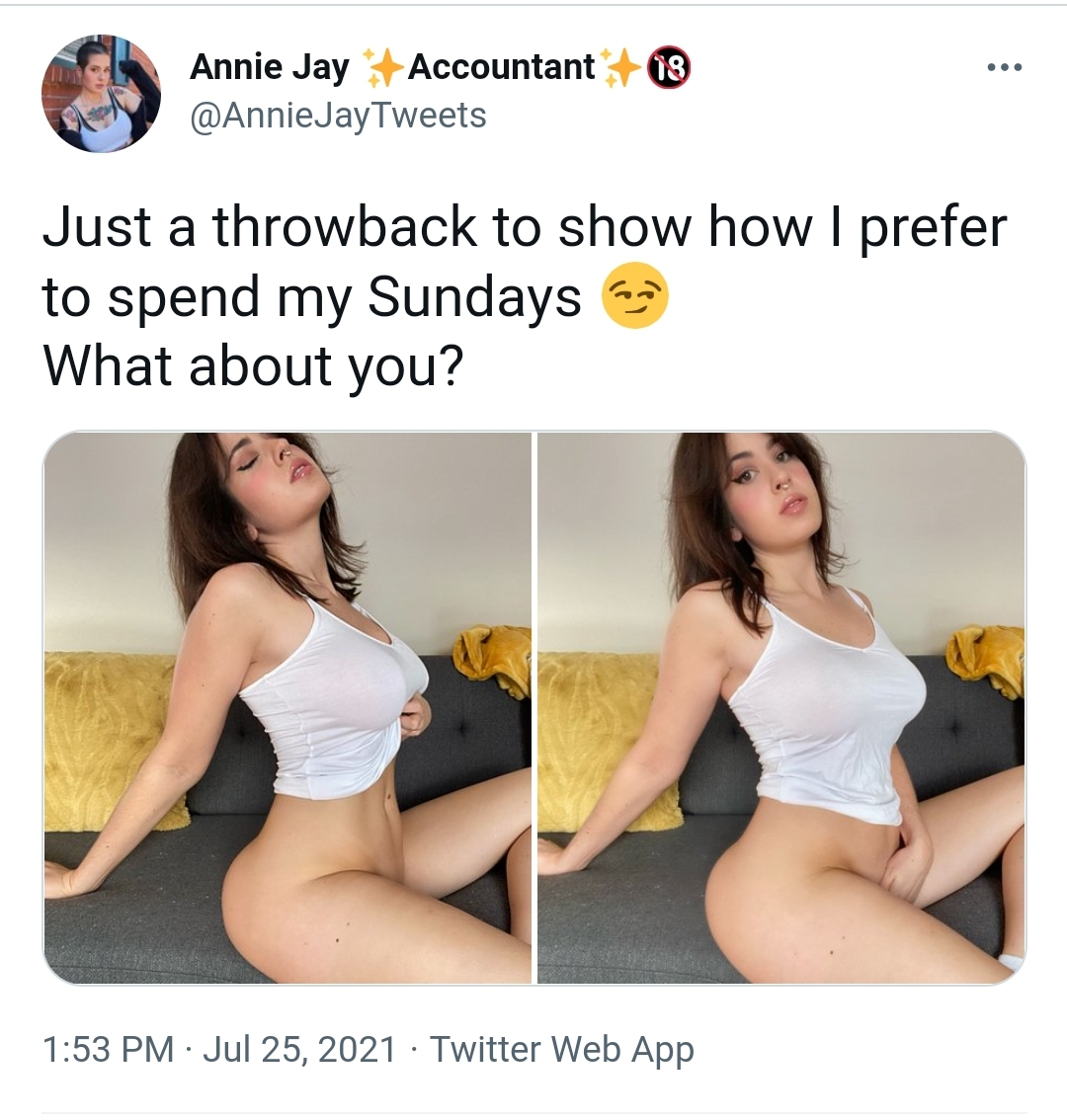
Task: Open the first attached photo
Action: tap(287, 707)
